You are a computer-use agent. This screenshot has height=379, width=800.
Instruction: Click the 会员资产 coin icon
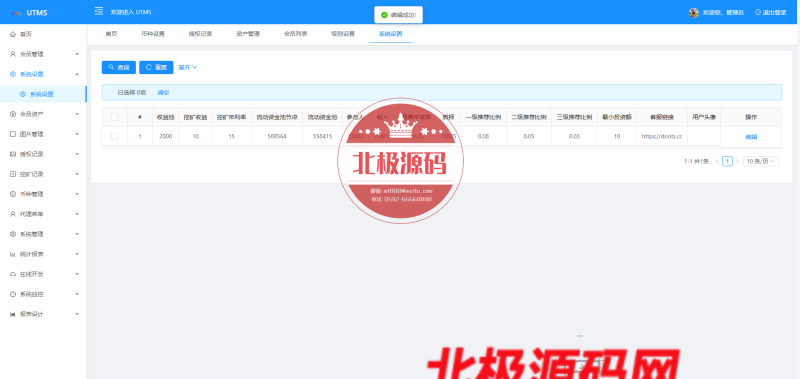[13, 114]
